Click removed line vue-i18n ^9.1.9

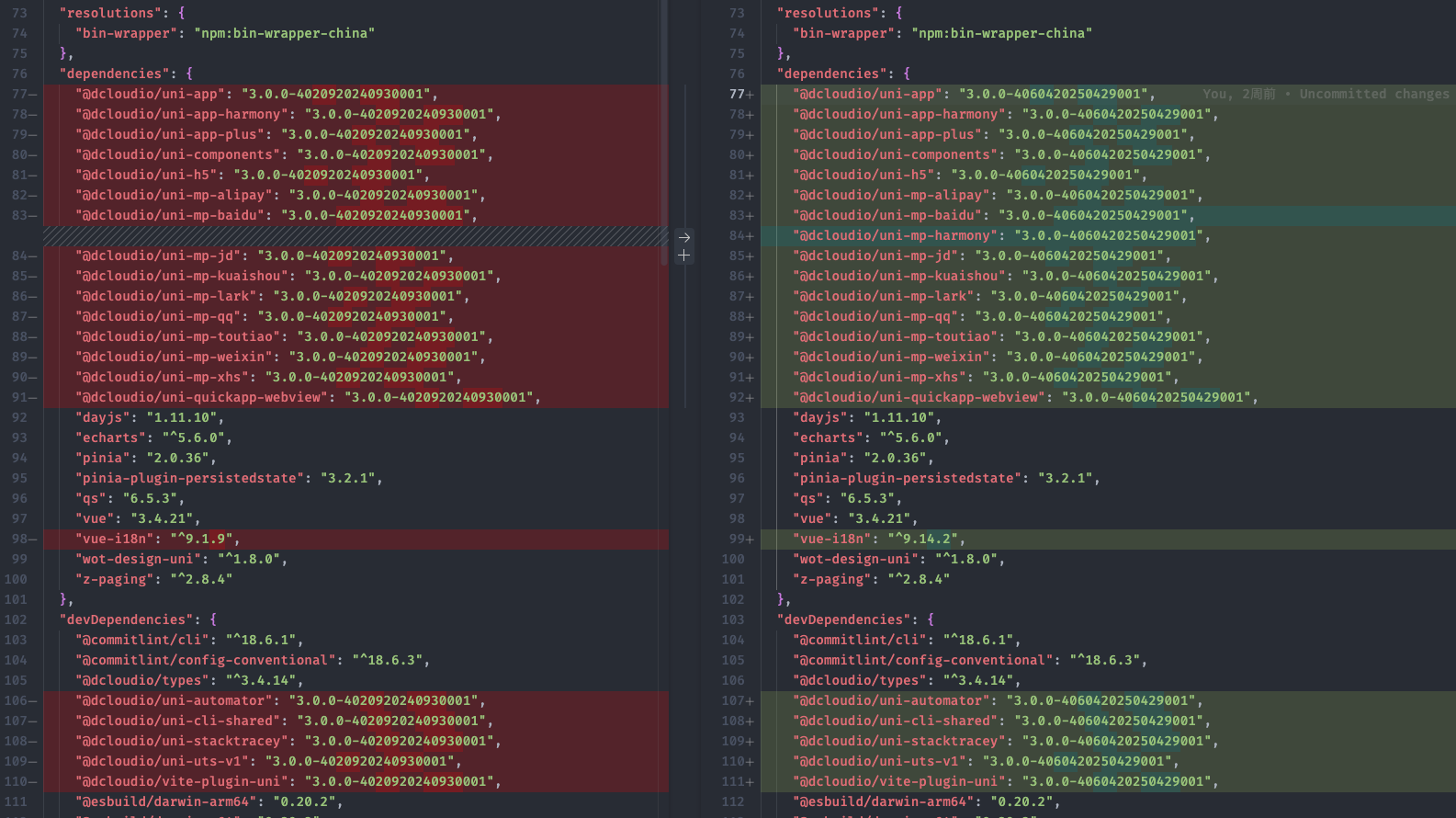coord(356,539)
